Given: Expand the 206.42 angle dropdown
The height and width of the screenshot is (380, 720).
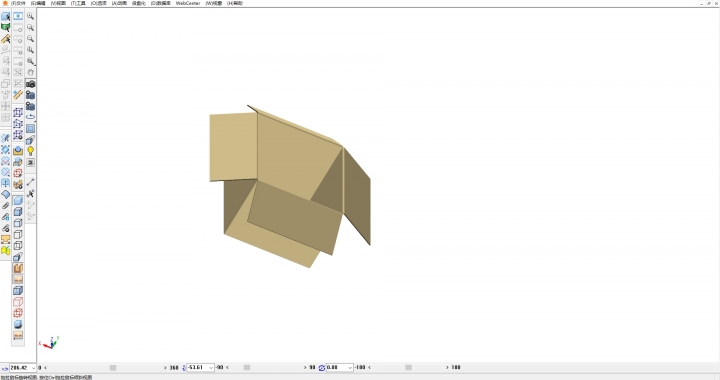Looking at the screenshot, I should pos(33,368).
